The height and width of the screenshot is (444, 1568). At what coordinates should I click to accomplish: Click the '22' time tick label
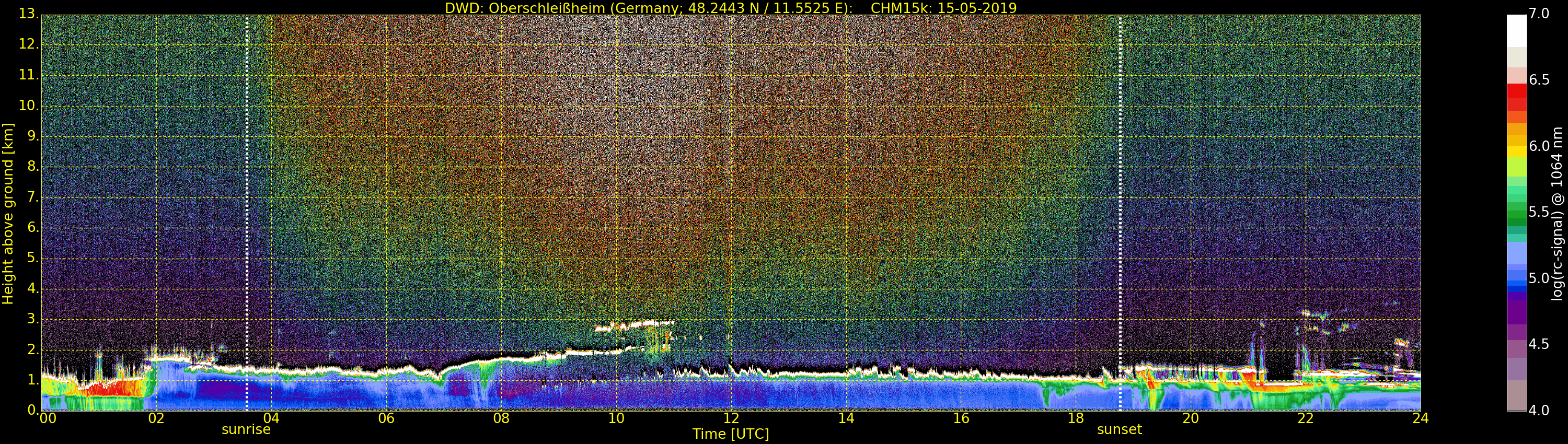[1306, 418]
